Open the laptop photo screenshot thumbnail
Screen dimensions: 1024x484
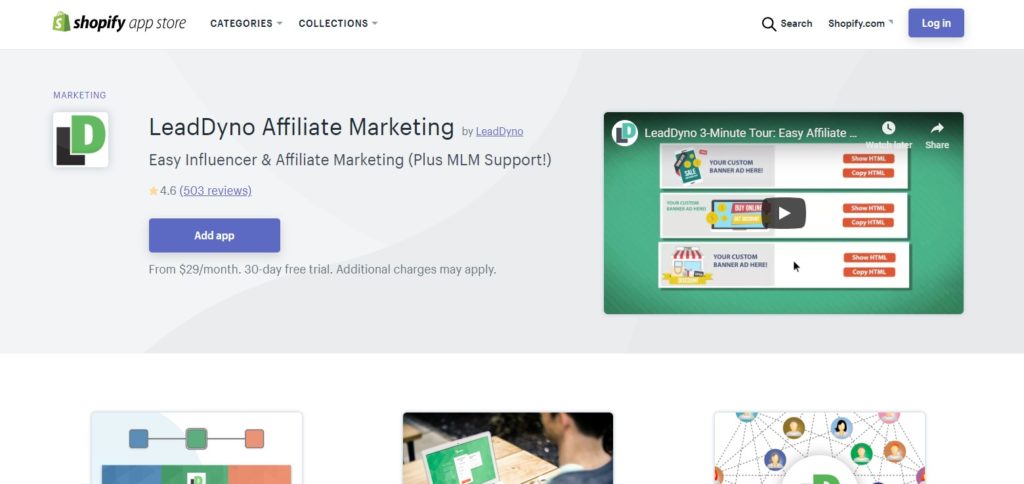[508, 448]
